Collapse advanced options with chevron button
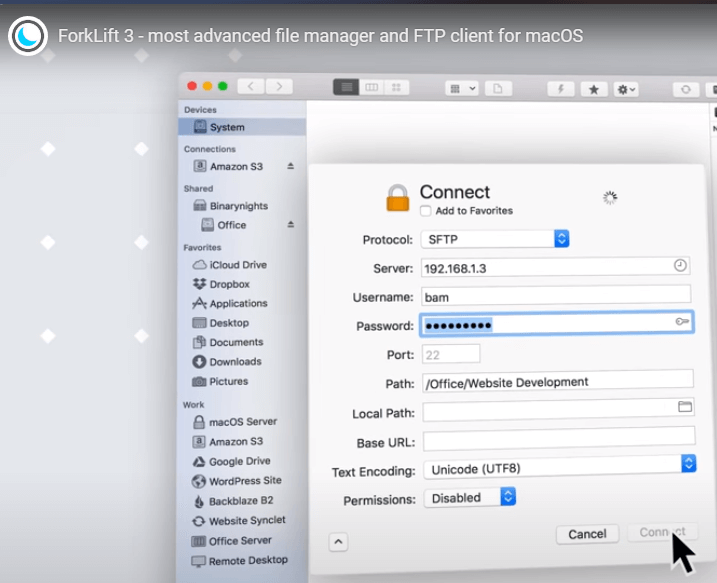717x583 pixels. [x=338, y=542]
